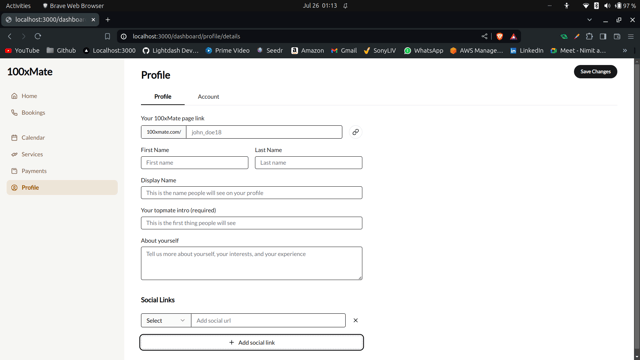Open Payments in the sidebar
Image resolution: width=640 pixels, height=360 pixels.
click(x=62, y=171)
